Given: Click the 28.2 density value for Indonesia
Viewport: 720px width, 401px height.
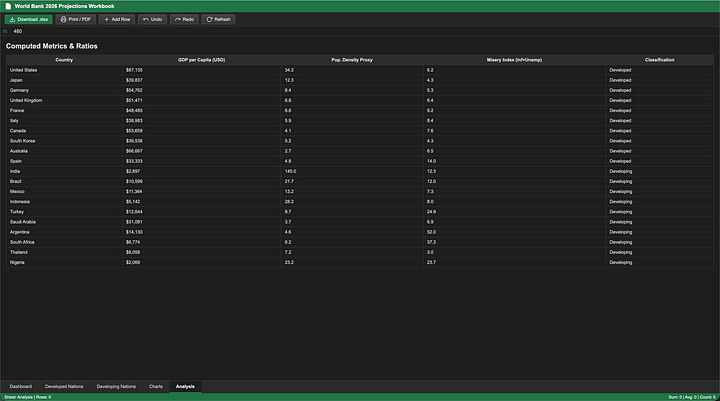Looking at the screenshot, I should pos(352,201).
